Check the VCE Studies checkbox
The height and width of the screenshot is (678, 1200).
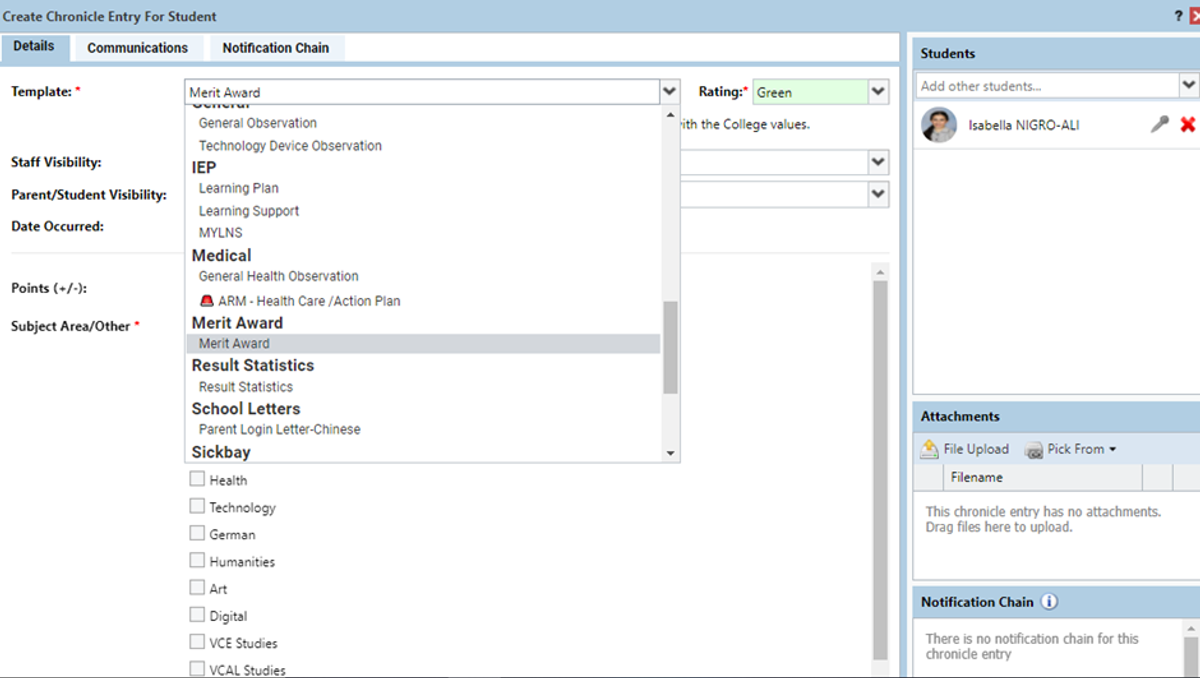(x=197, y=642)
